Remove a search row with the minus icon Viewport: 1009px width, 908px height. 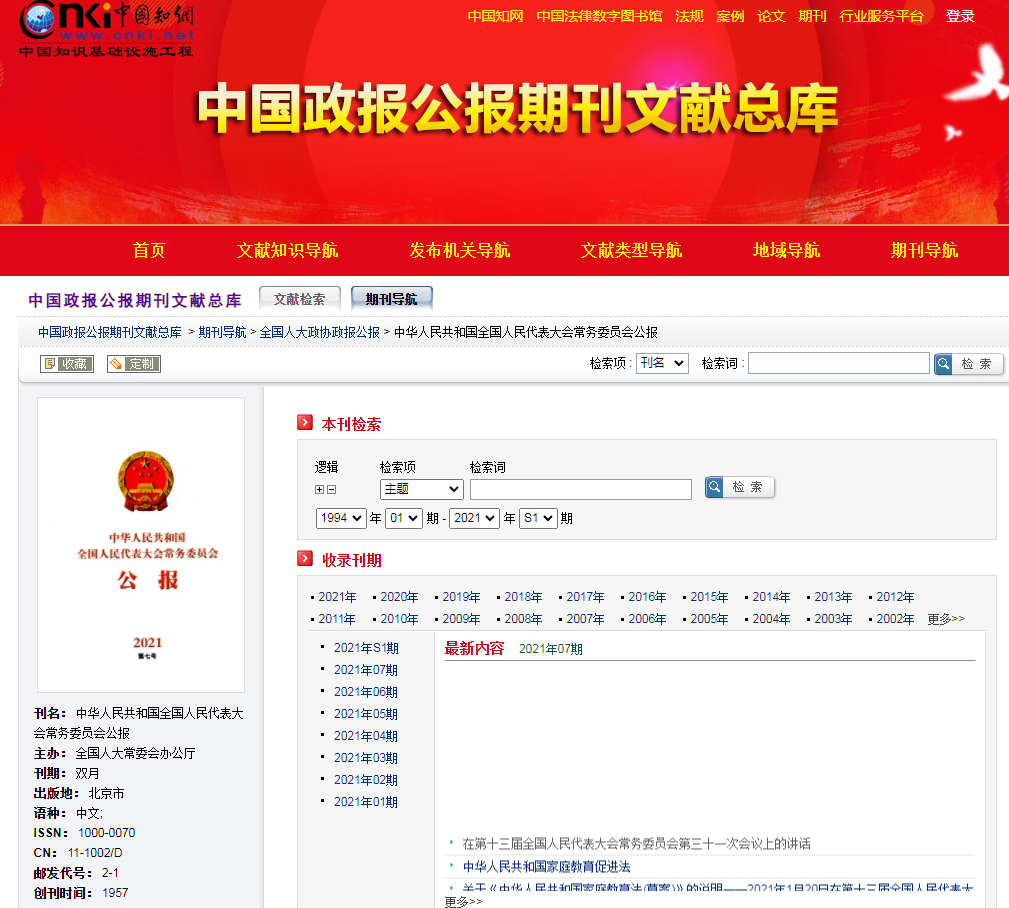coord(332,489)
